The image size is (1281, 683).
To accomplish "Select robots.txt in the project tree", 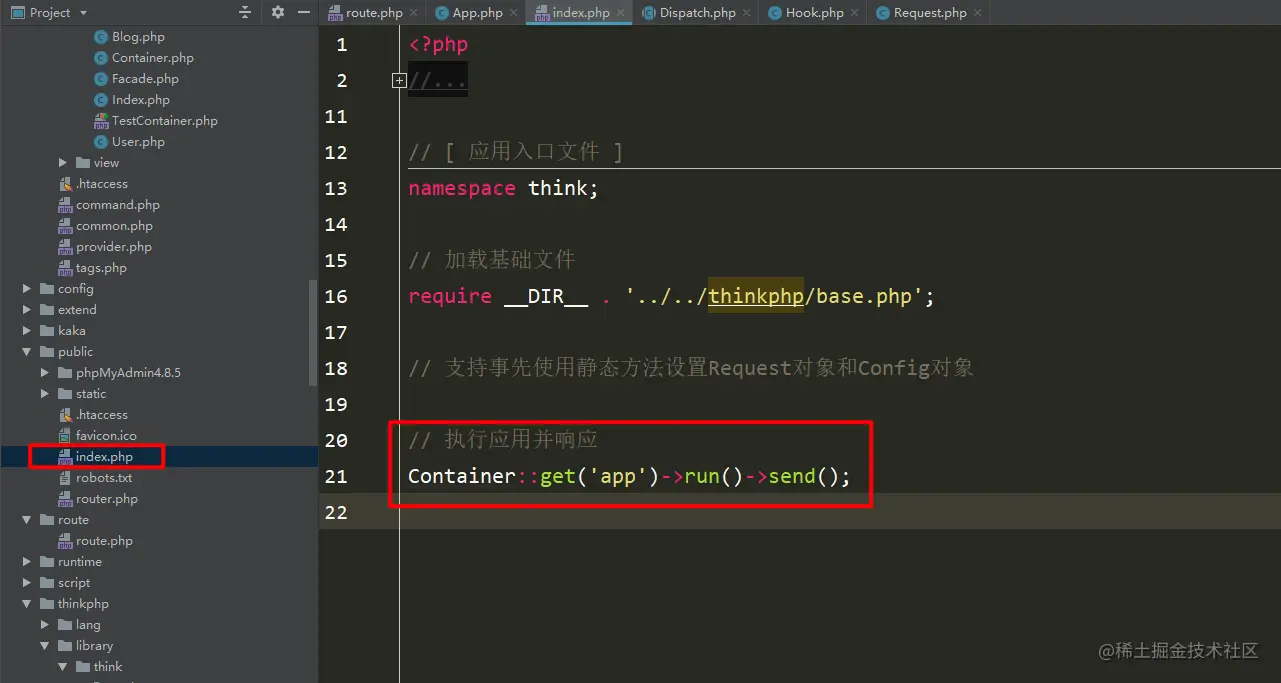I will (x=104, y=478).
